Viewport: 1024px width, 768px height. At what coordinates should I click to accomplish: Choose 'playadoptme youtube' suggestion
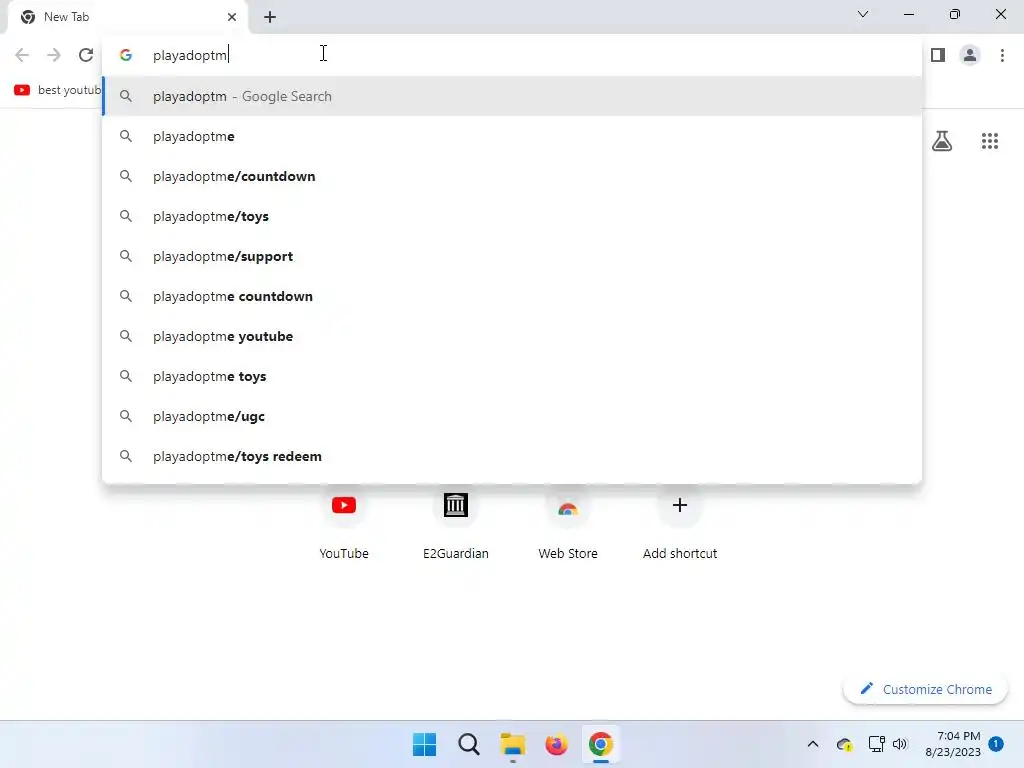tap(512, 336)
